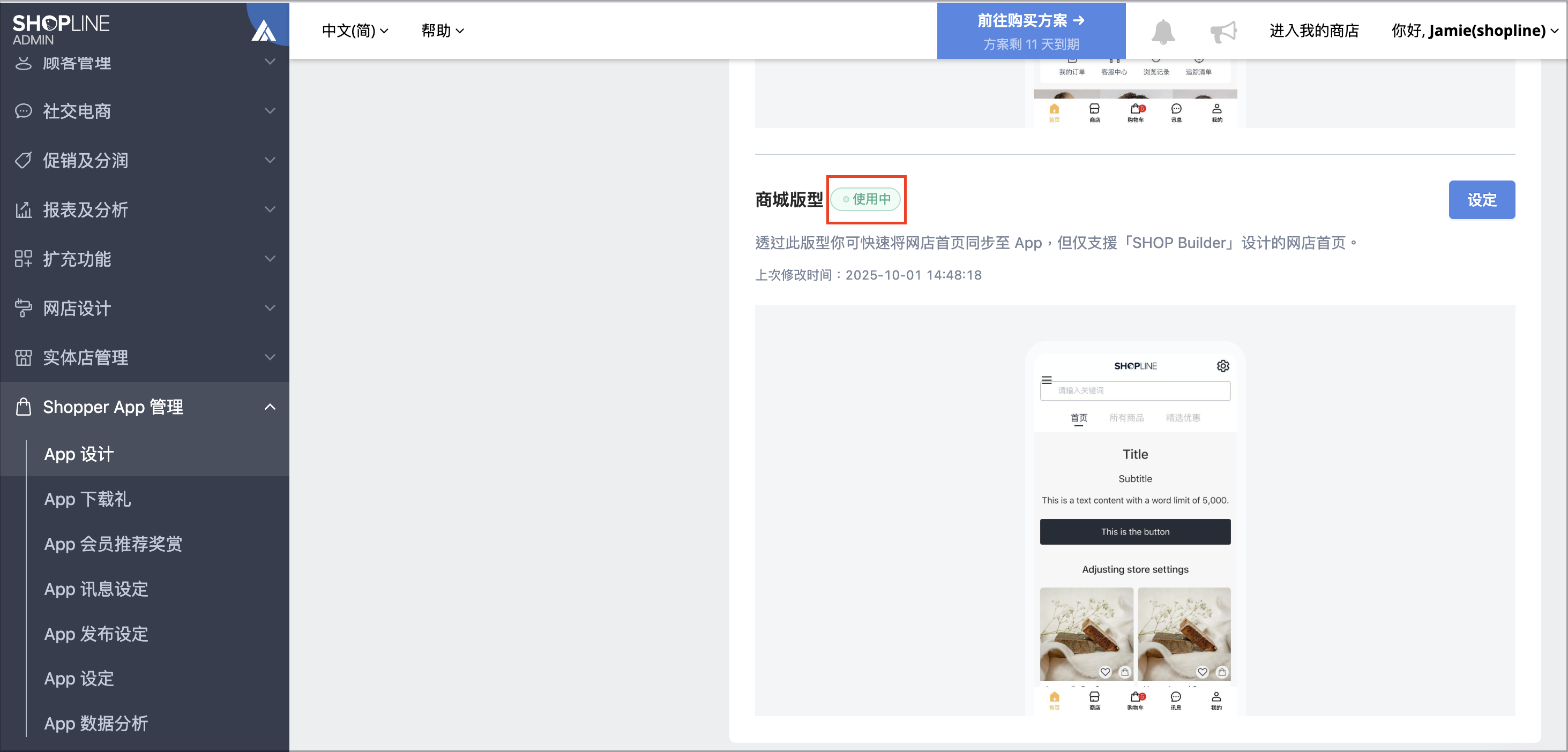Image resolution: width=1568 pixels, height=752 pixels.
Task: Click the 网店设计 paint roller icon
Action: click(23, 309)
